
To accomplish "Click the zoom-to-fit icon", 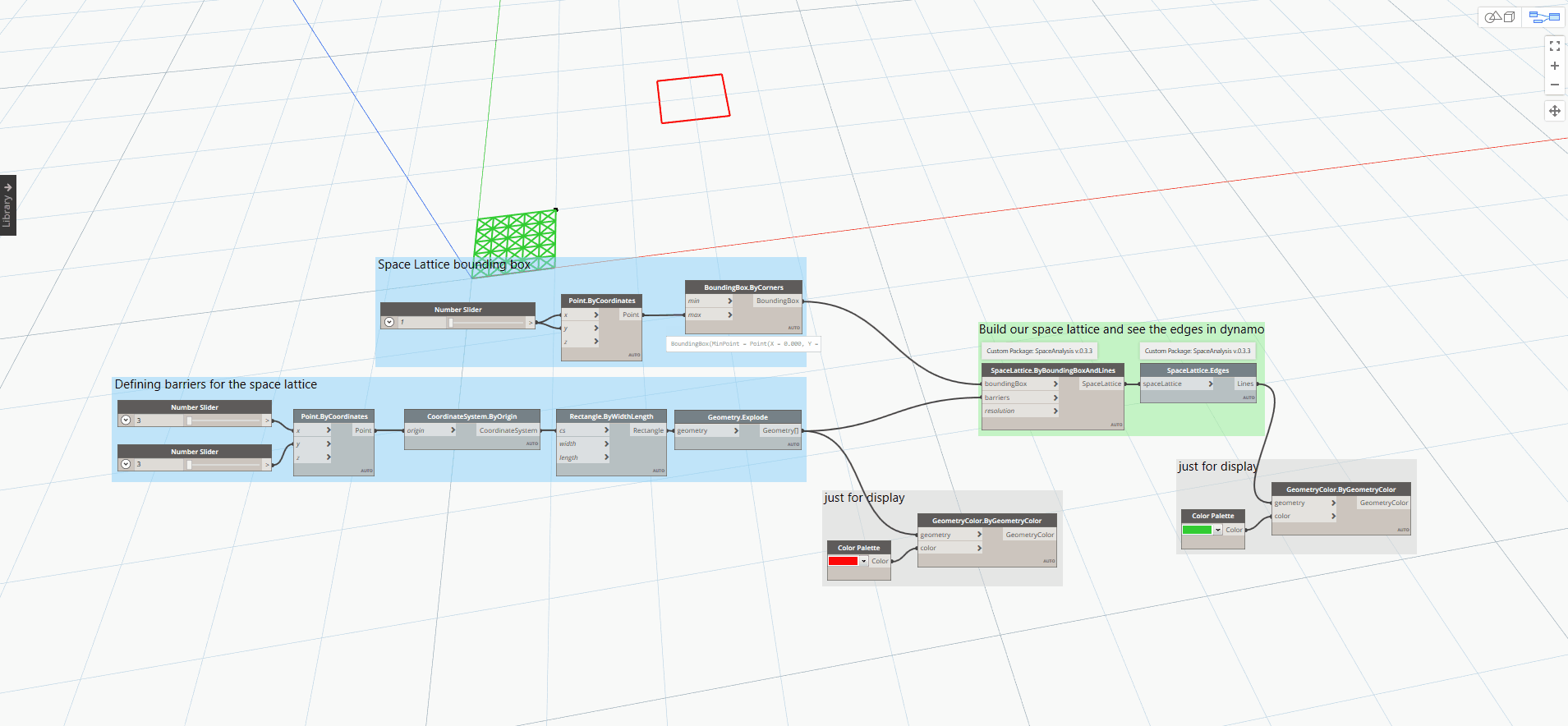I will pyautogui.click(x=1554, y=47).
